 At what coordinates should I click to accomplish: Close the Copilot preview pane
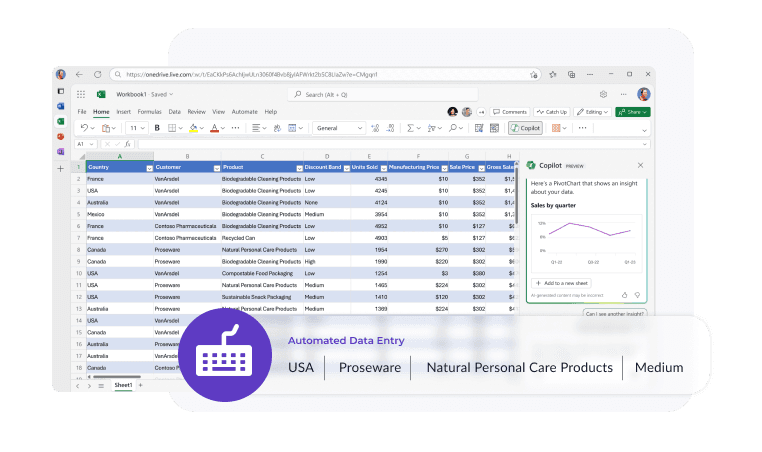pos(640,165)
